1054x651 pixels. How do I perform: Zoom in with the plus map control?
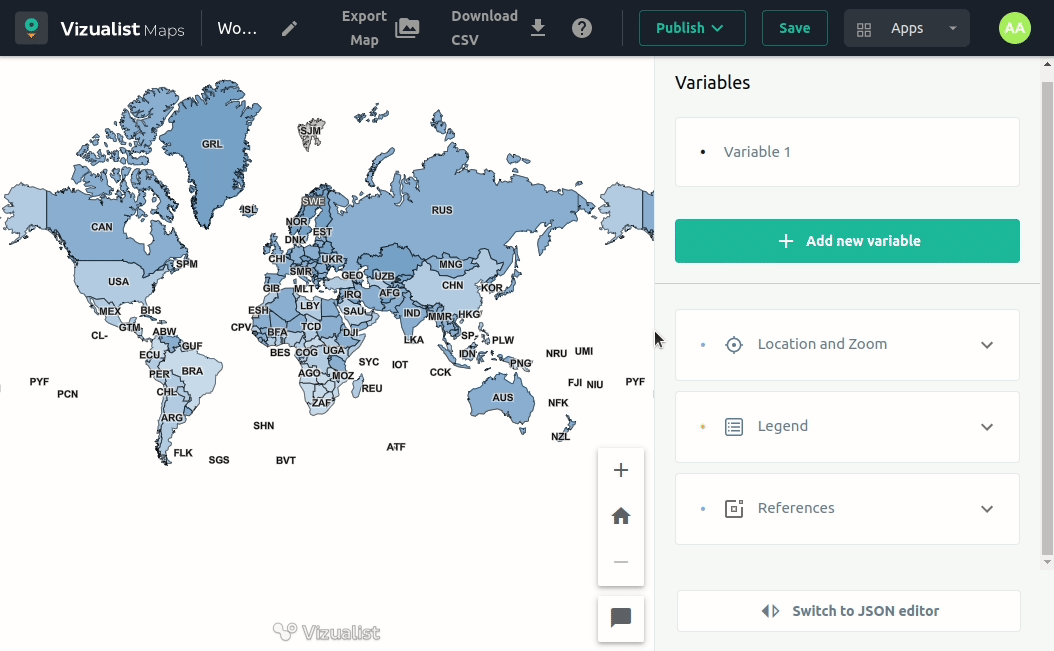[x=621, y=470]
